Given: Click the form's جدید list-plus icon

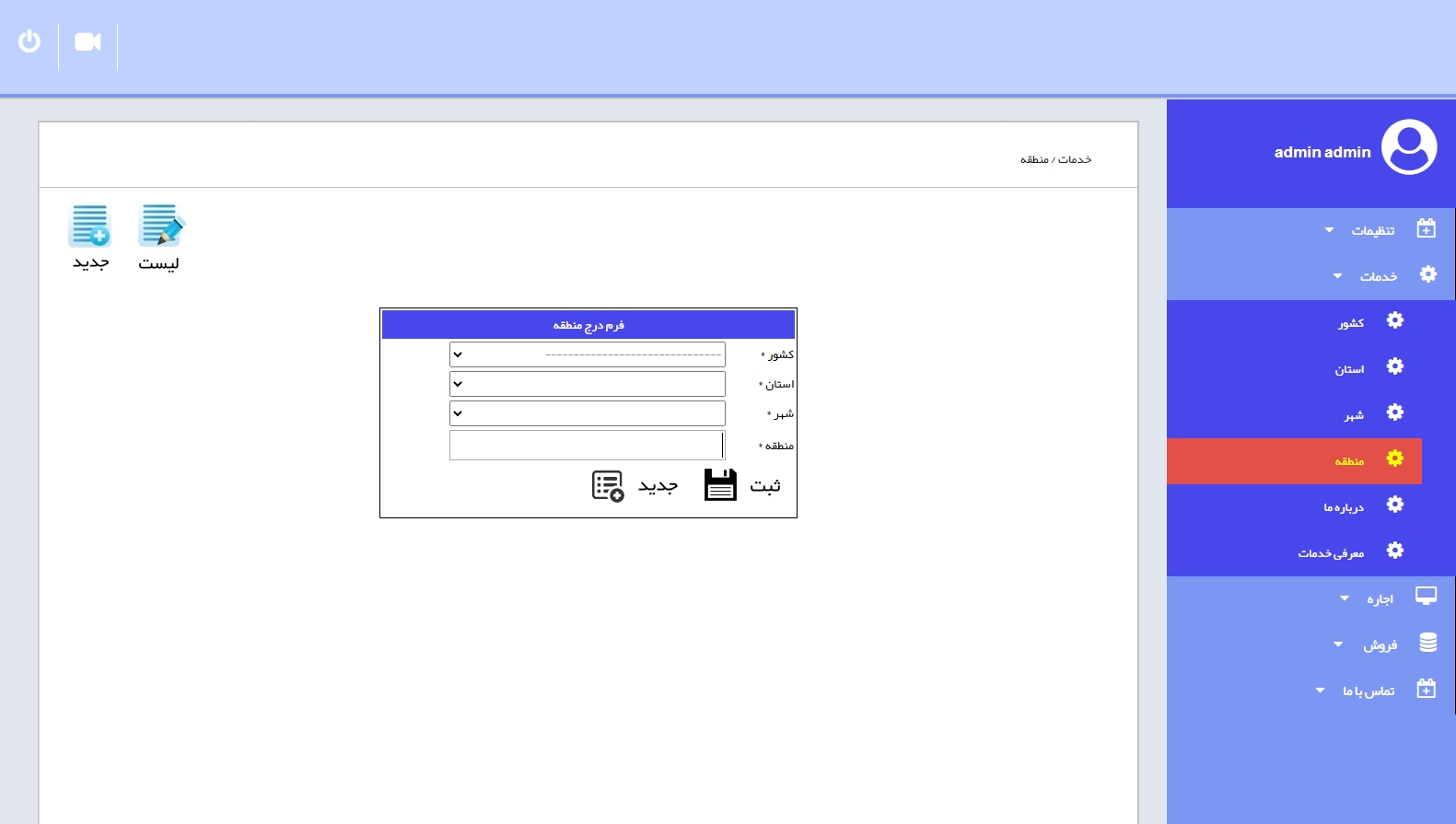Looking at the screenshot, I should [608, 486].
